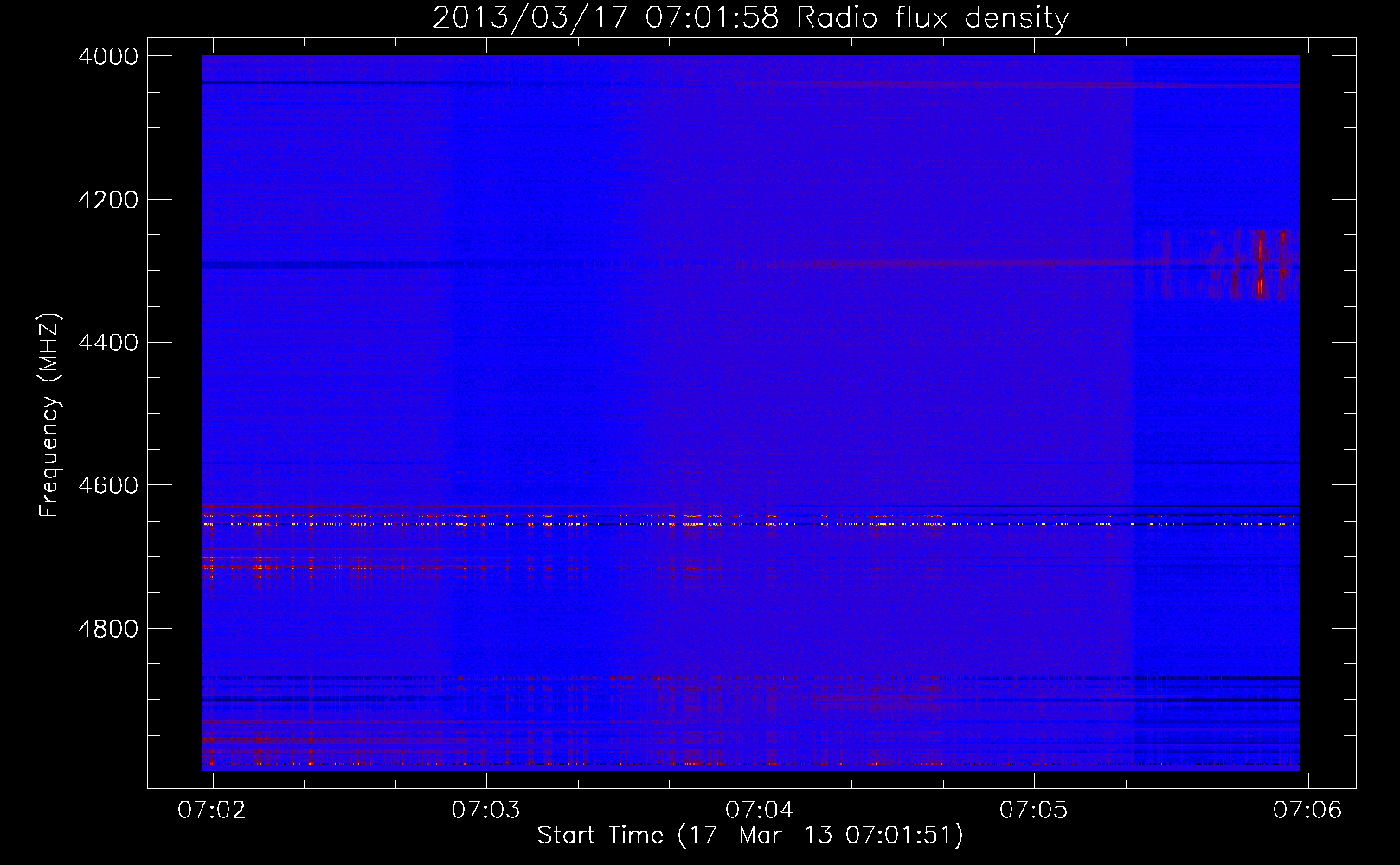
Task: Select the 4400 frequency axis label
Action: [x=108, y=343]
